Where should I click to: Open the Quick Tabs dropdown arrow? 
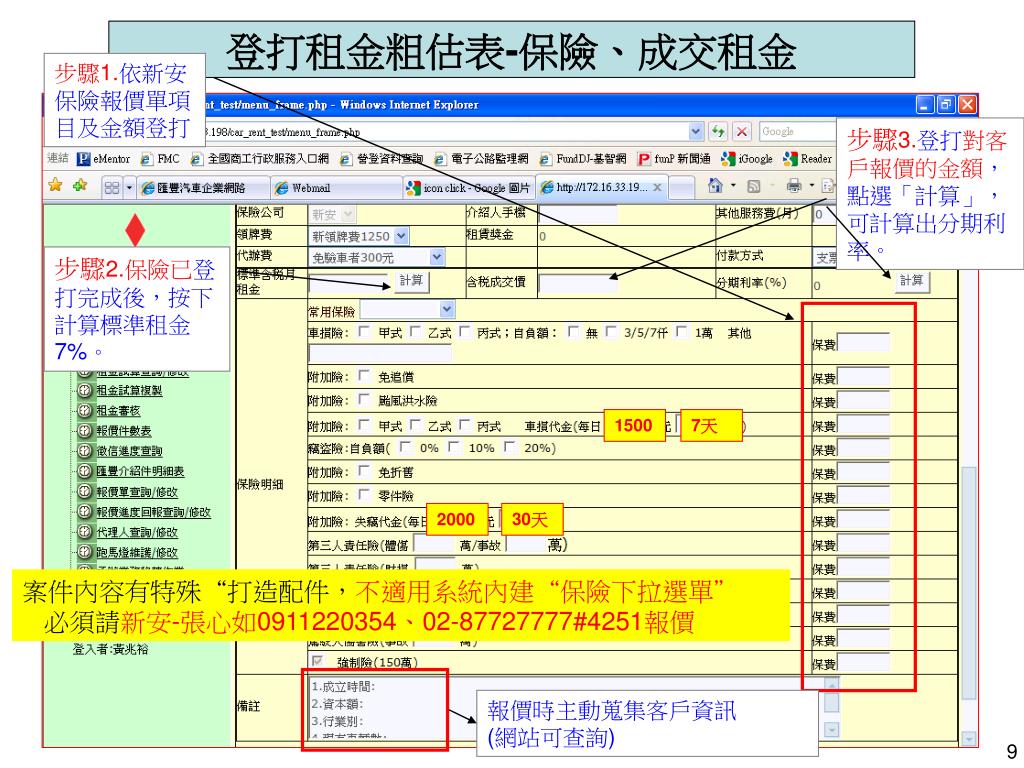click(x=129, y=188)
